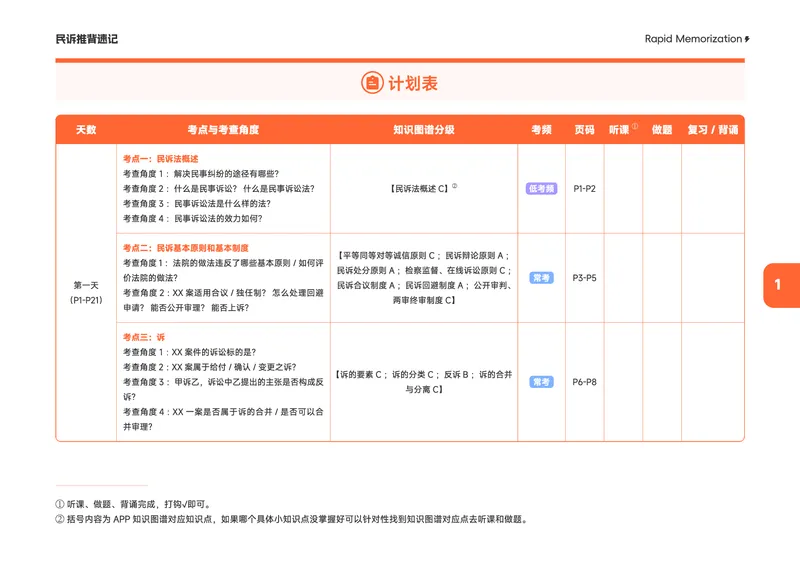800x571 pixels.
Task: Click the 考频 column header
Action: point(541,130)
